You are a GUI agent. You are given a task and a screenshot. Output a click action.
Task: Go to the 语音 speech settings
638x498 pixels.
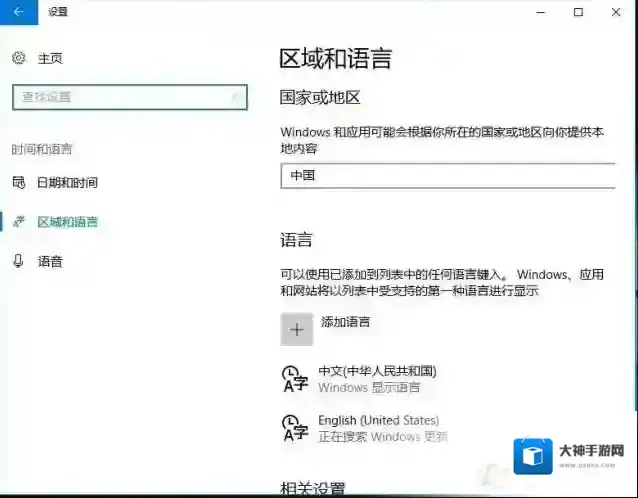point(50,262)
